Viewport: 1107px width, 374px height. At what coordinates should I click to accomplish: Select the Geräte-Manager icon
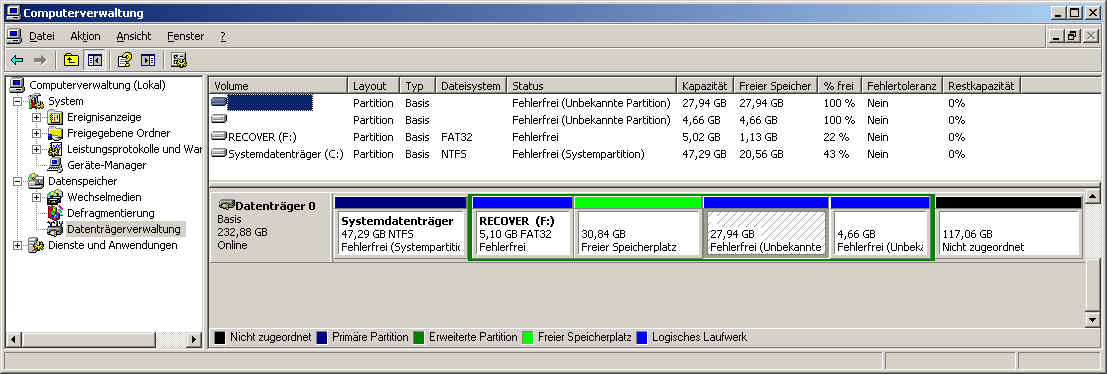55,165
